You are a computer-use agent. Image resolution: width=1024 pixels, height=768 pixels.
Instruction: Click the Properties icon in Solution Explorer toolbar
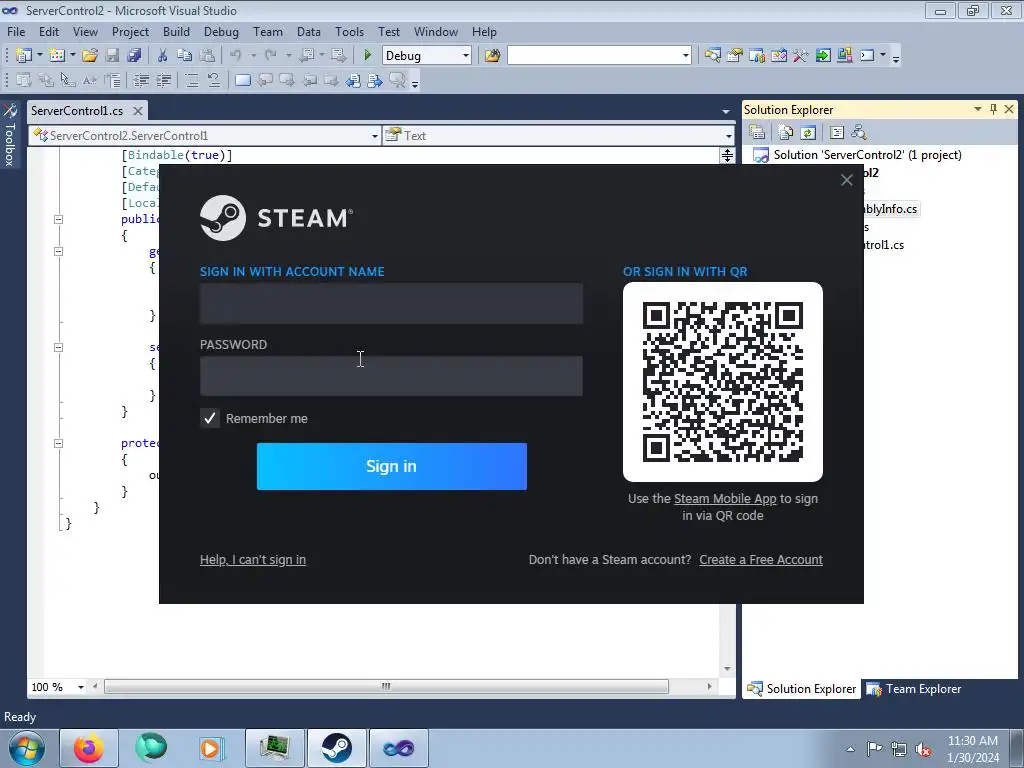(757, 133)
